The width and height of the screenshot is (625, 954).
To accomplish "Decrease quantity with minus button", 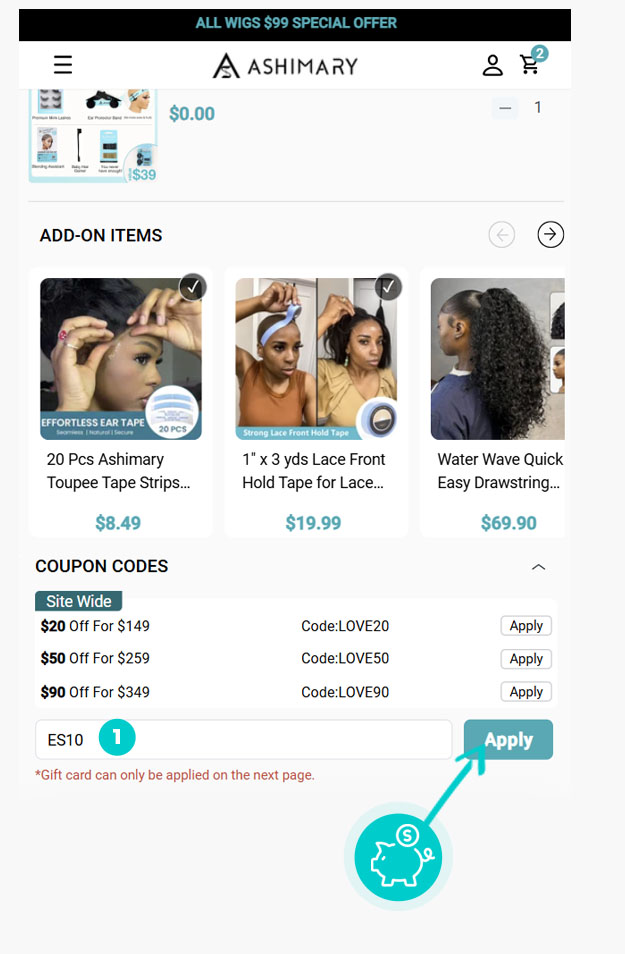I will tap(505, 108).
